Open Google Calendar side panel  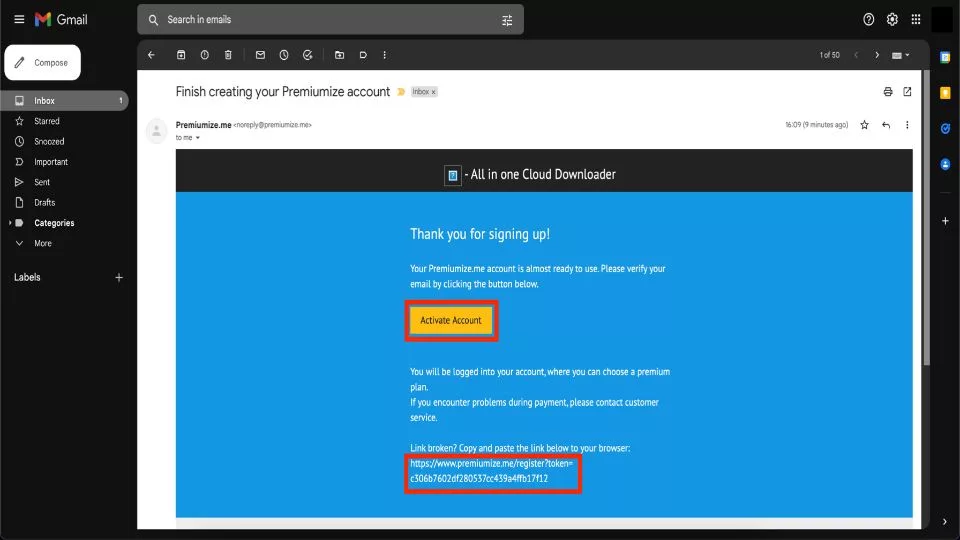click(x=945, y=58)
